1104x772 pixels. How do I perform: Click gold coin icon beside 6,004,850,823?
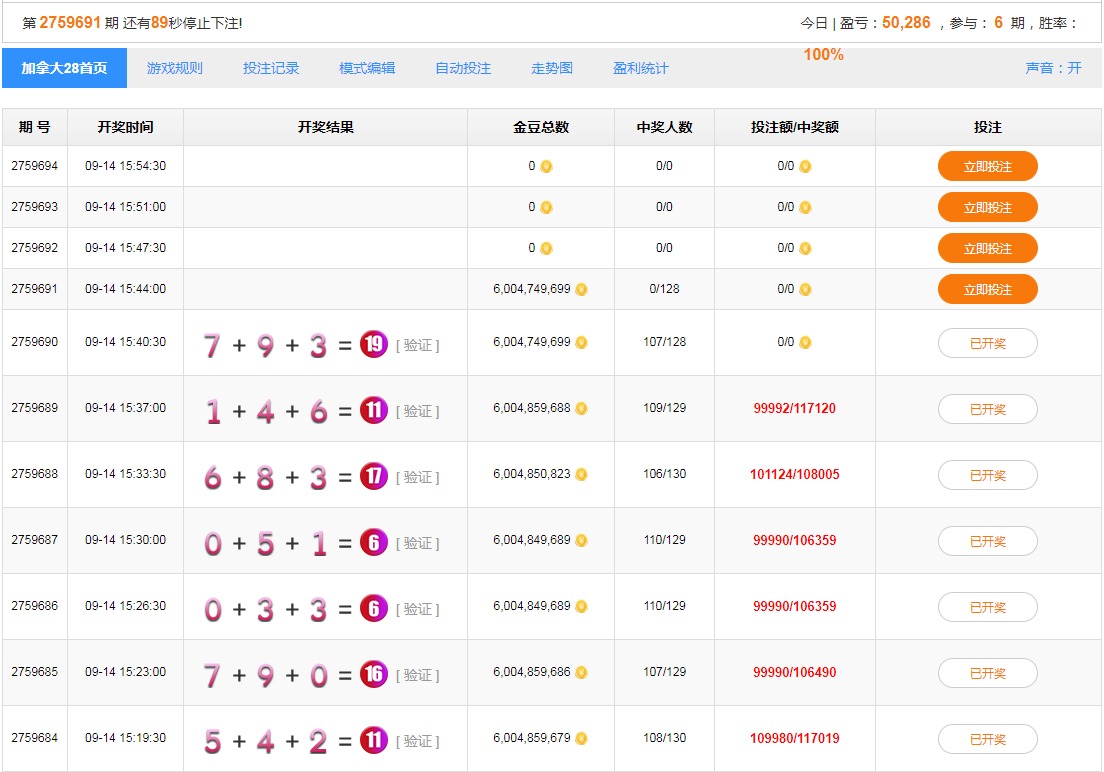click(581, 474)
